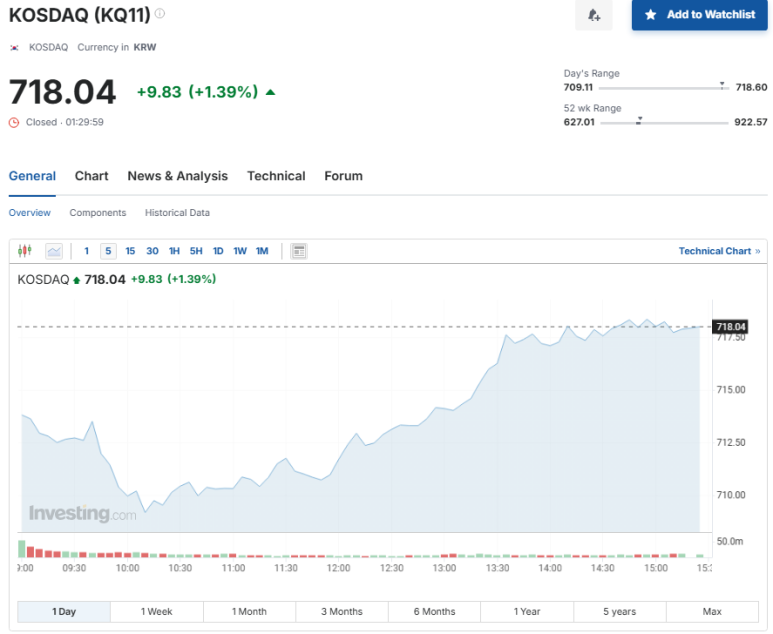
Task: Select the 1 Week range button
Action: (x=157, y=612)
